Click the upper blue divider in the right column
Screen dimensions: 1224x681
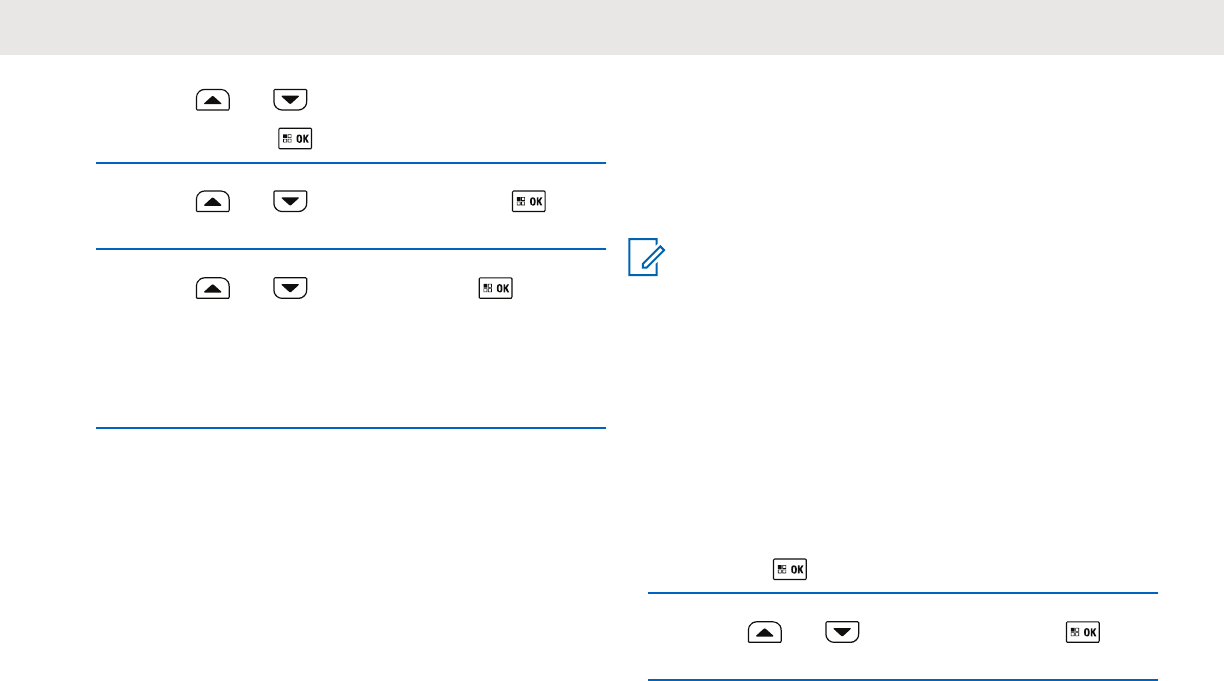(903, 593)
